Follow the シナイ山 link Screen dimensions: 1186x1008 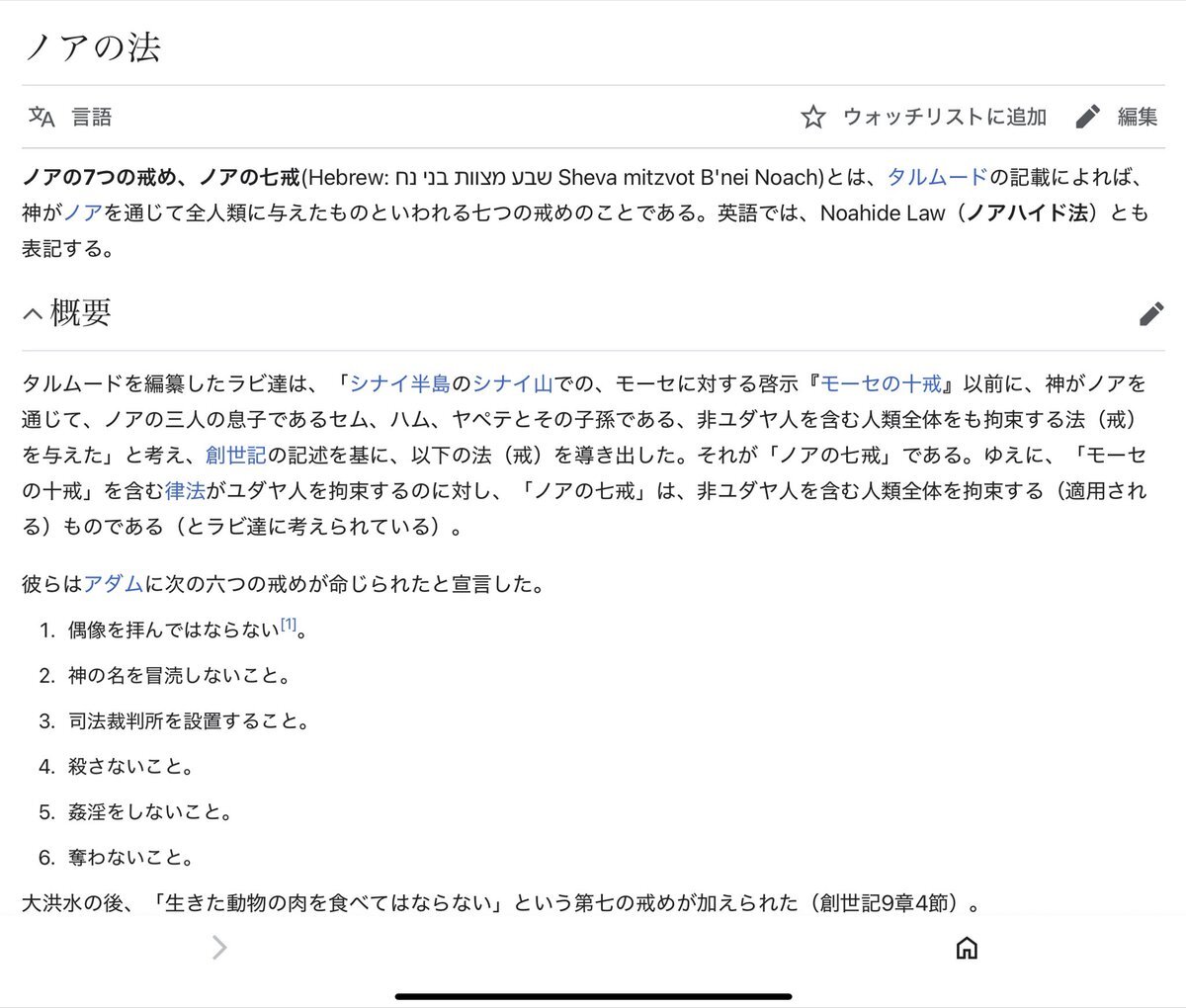pyautogui.click(x=513, y=383)
